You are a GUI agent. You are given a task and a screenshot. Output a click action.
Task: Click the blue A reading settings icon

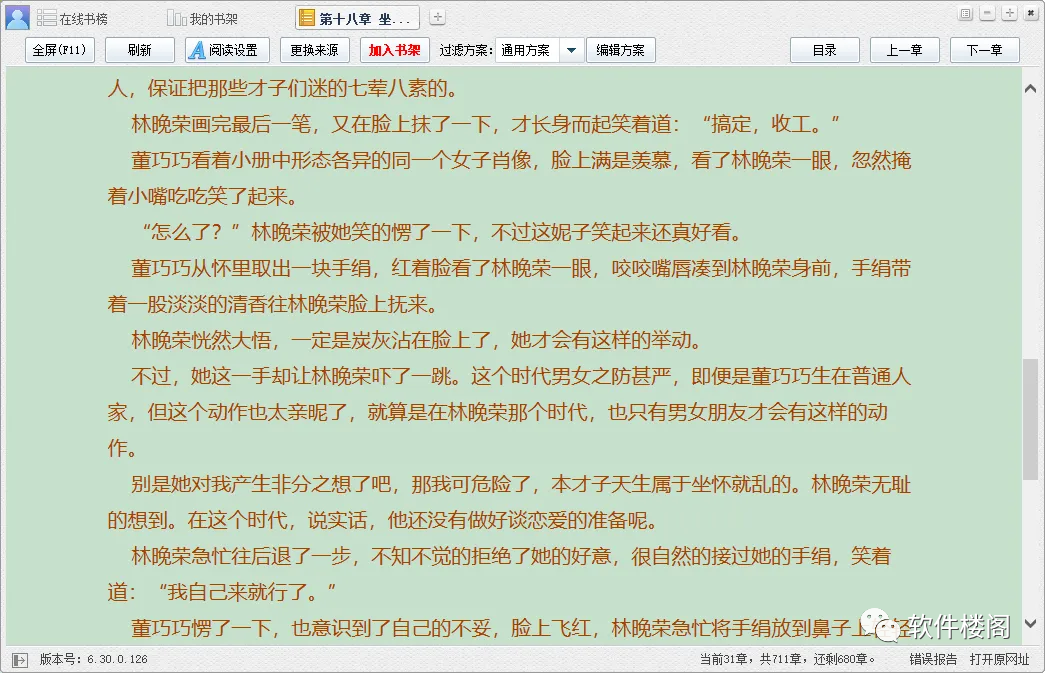coord(196,49)
